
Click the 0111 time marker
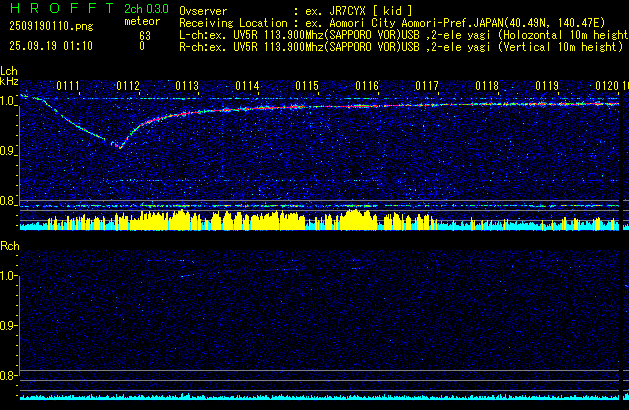(68, 87)
